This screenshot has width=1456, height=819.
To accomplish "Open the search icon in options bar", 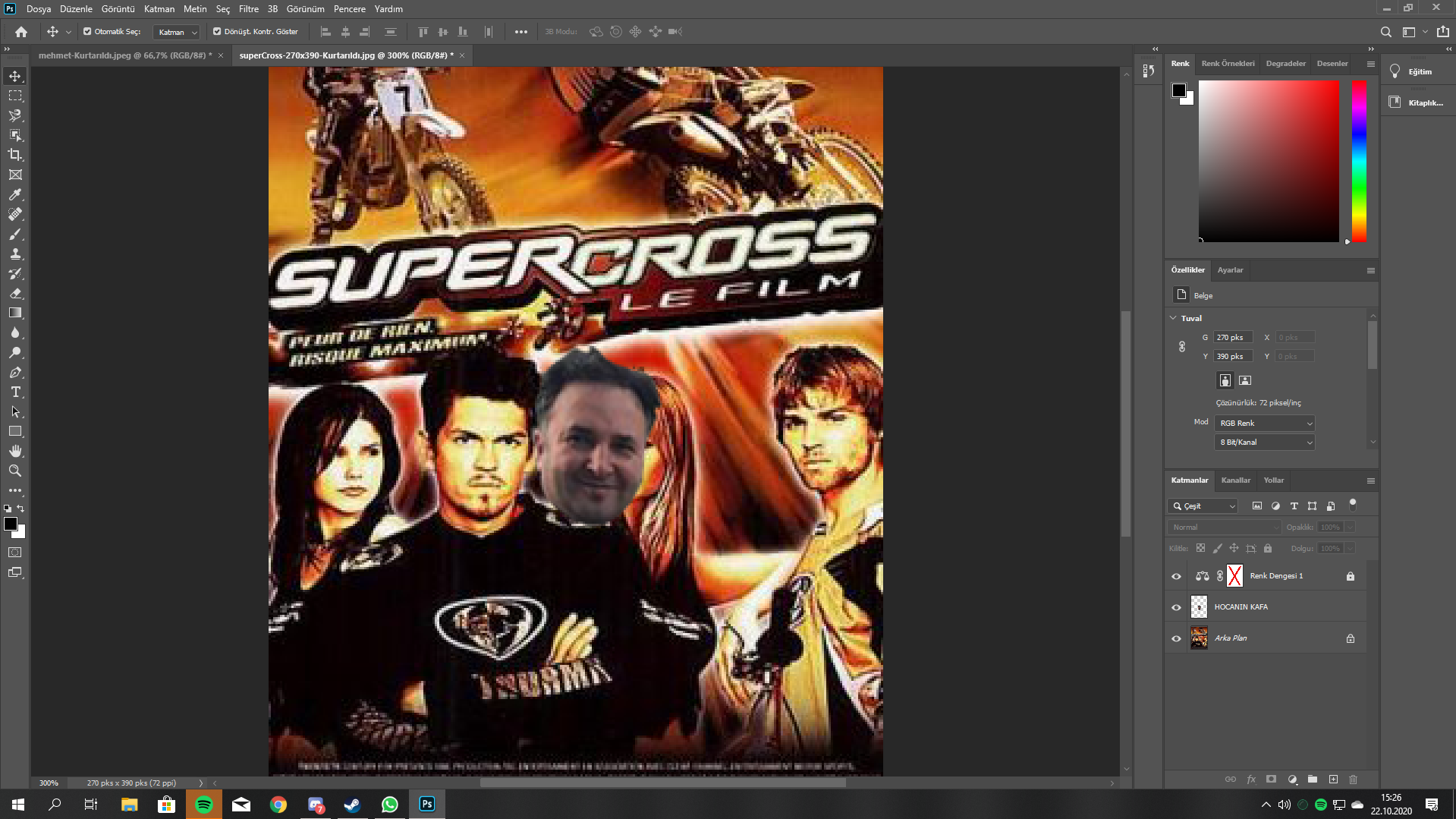I will coord(1385,32).
